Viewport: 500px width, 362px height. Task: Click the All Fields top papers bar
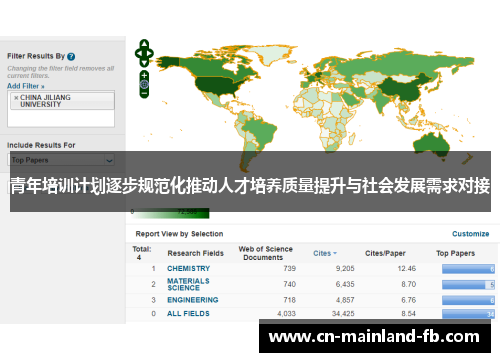468,314
